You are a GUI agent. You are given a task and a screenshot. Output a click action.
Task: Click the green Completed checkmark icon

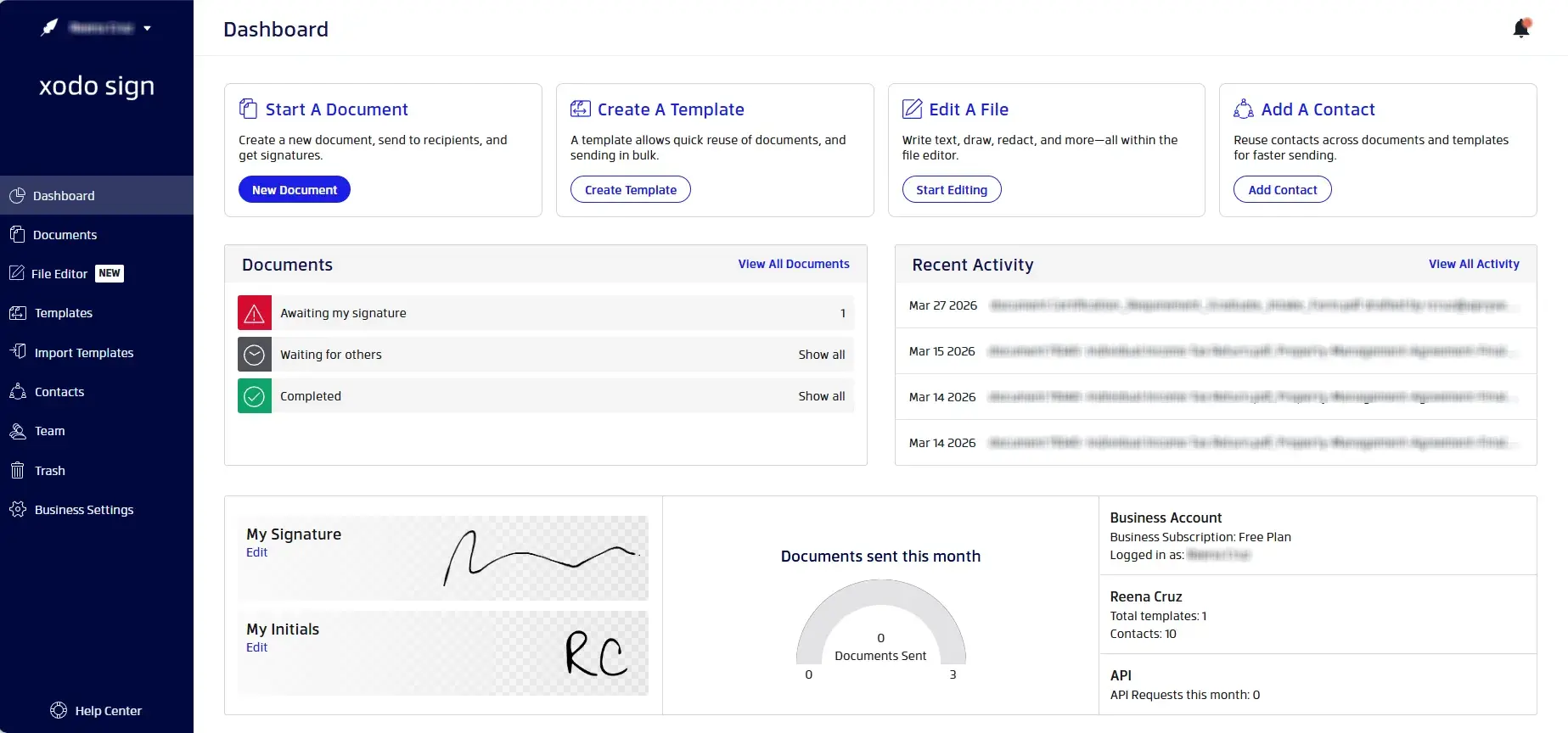pyautogui.click(x=255, y=396)
